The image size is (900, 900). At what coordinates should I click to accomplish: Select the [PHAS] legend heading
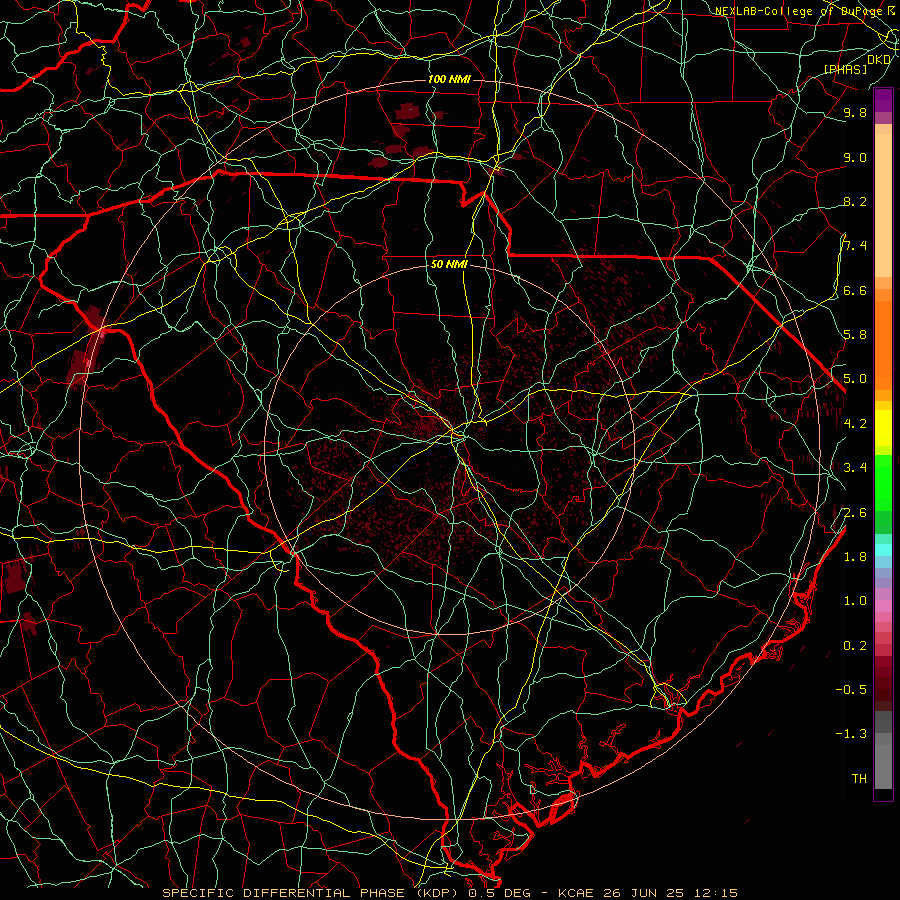coord(845,69)
